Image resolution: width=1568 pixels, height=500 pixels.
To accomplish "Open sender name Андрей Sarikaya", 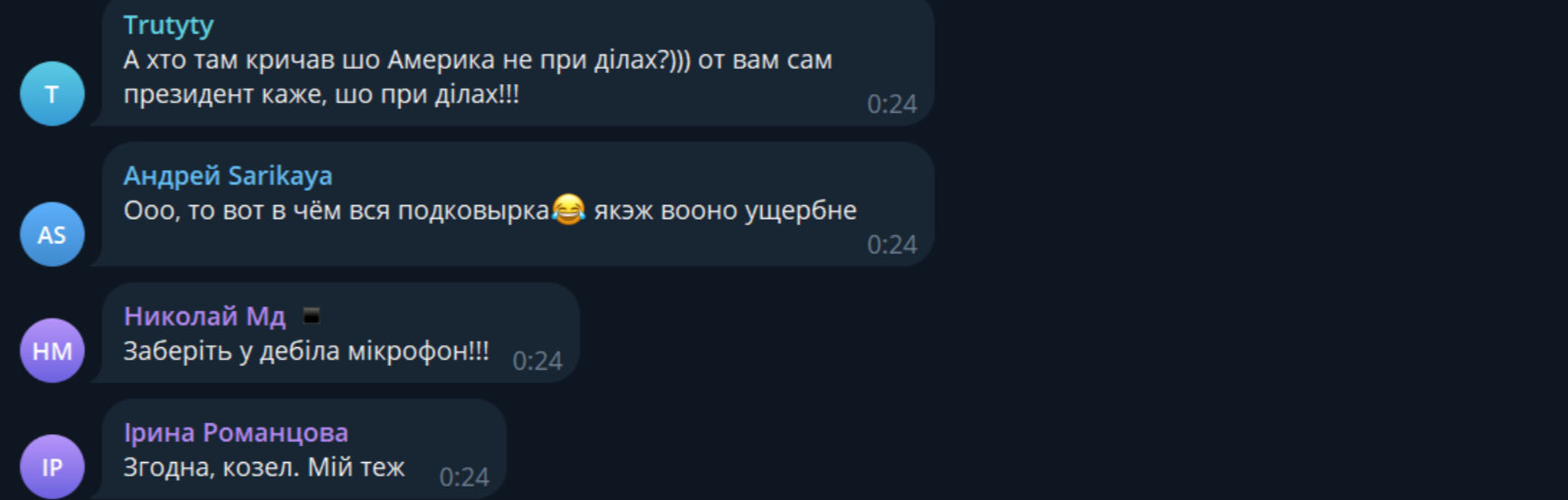I will (x=228, y=175).
